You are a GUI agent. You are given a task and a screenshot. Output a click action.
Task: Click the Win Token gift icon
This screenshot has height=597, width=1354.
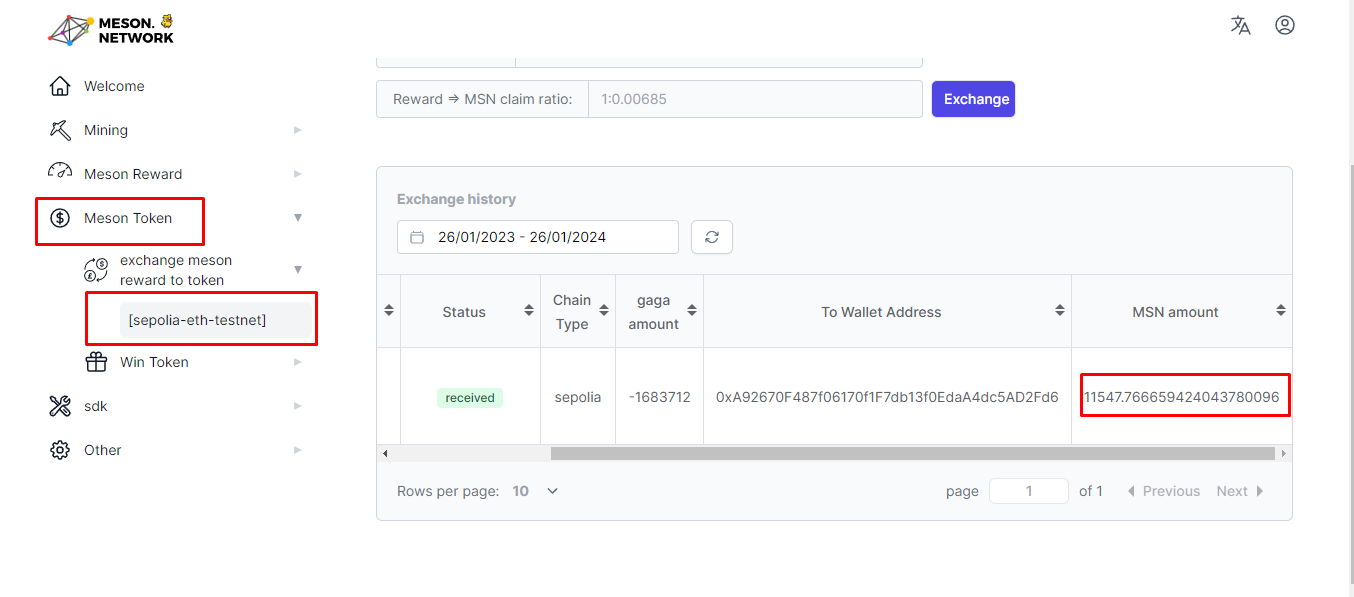click(x=96, y=362)
